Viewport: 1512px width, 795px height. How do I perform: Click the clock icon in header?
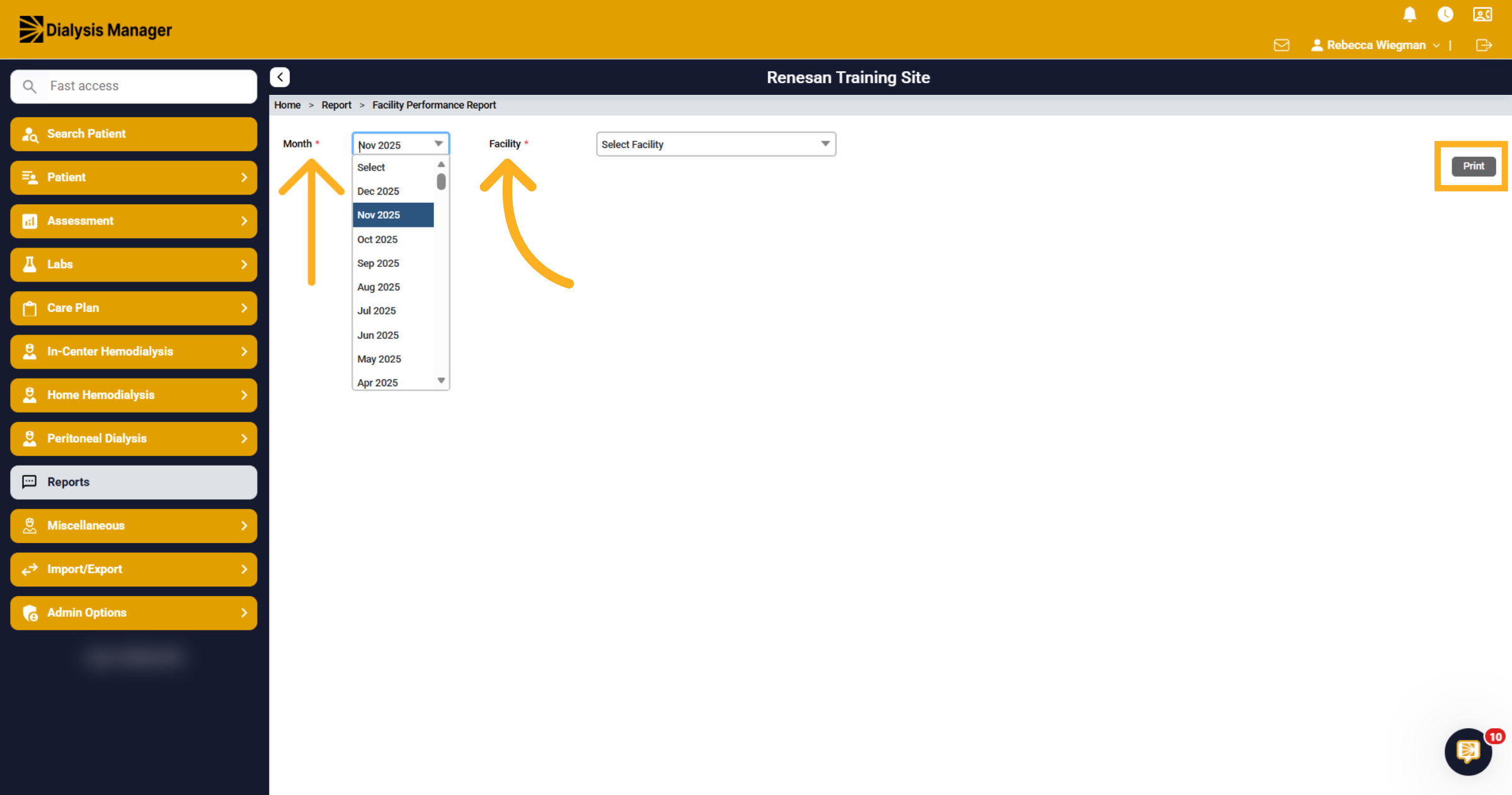1445,14
